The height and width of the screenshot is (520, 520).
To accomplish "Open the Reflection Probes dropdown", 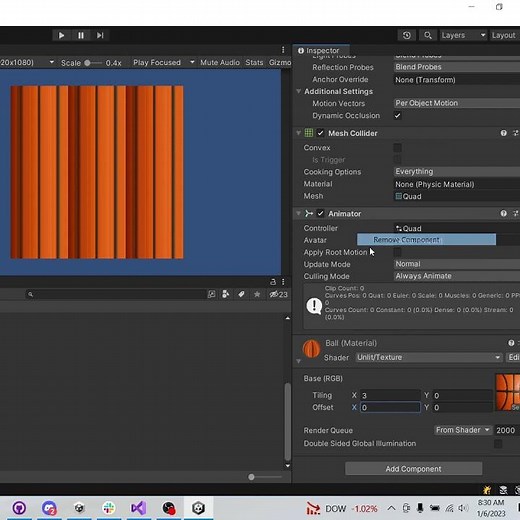I will [457, 67].
